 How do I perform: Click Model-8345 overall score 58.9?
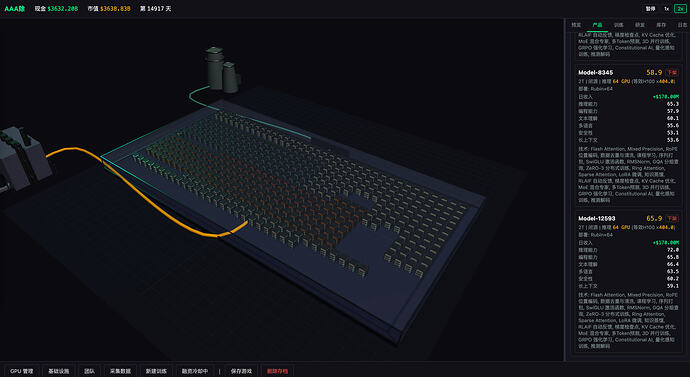654,73
